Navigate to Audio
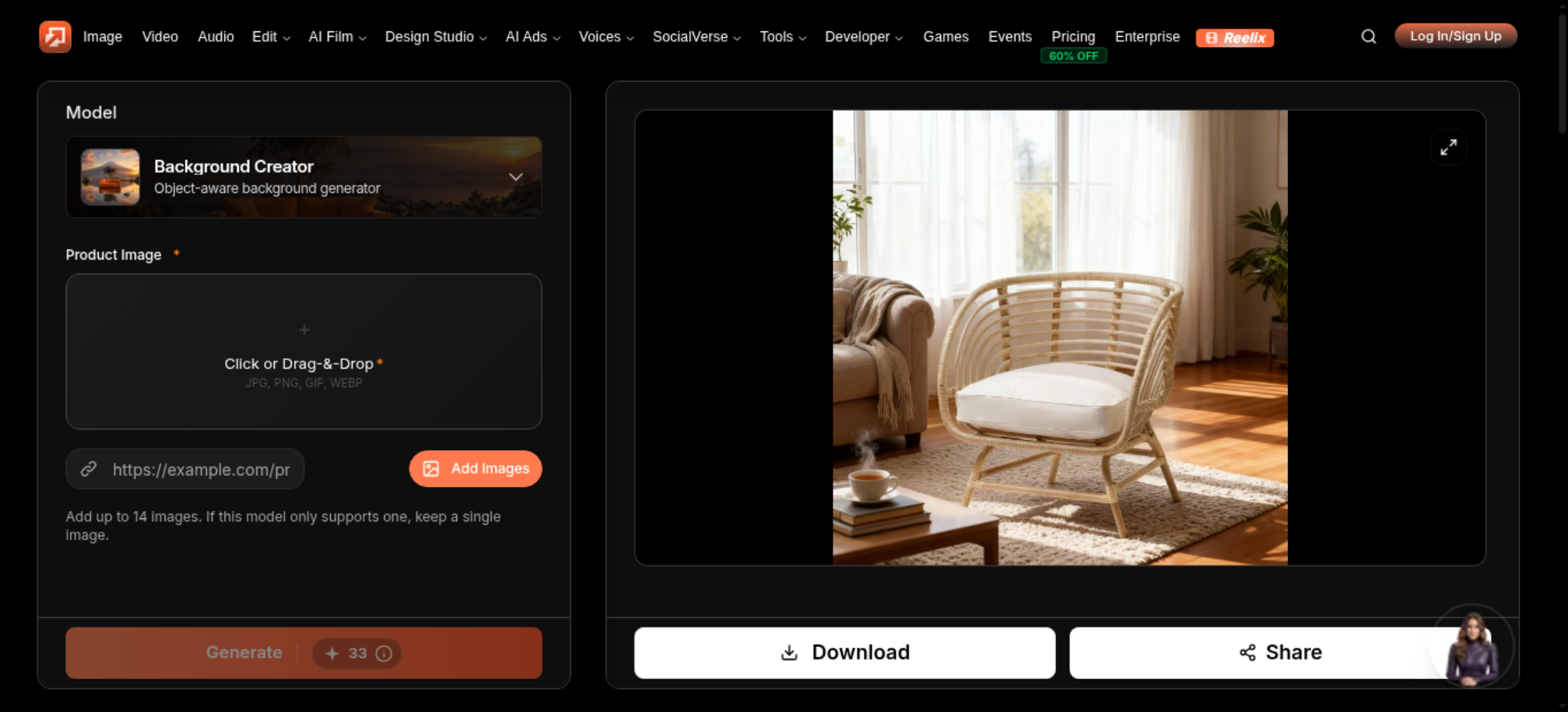The image size is (1568, 712). click(x=216, y=37)
